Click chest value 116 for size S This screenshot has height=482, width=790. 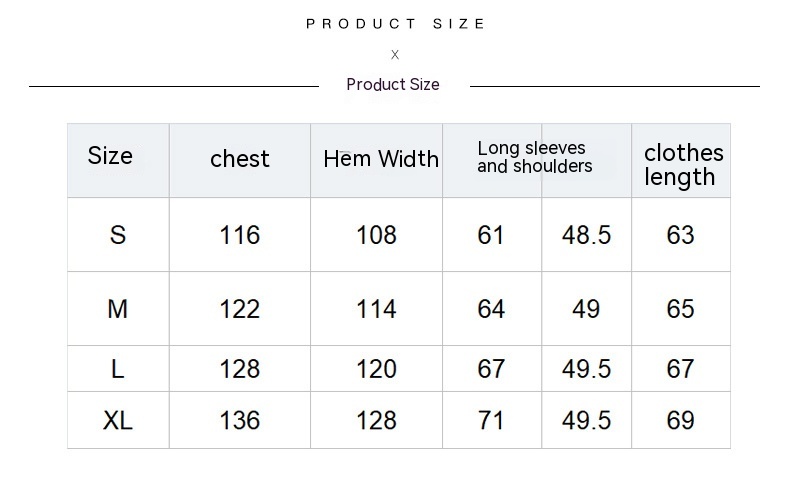tap(240, 235)
